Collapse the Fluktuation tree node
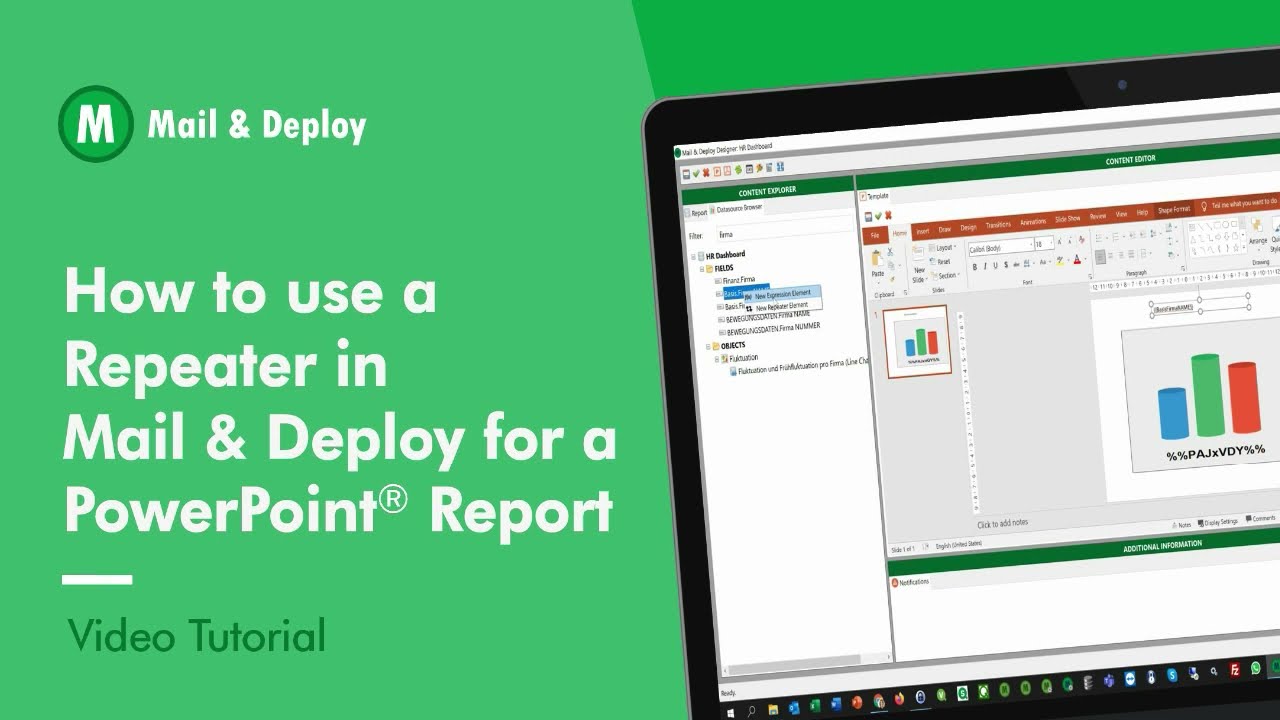 point(715,358)
